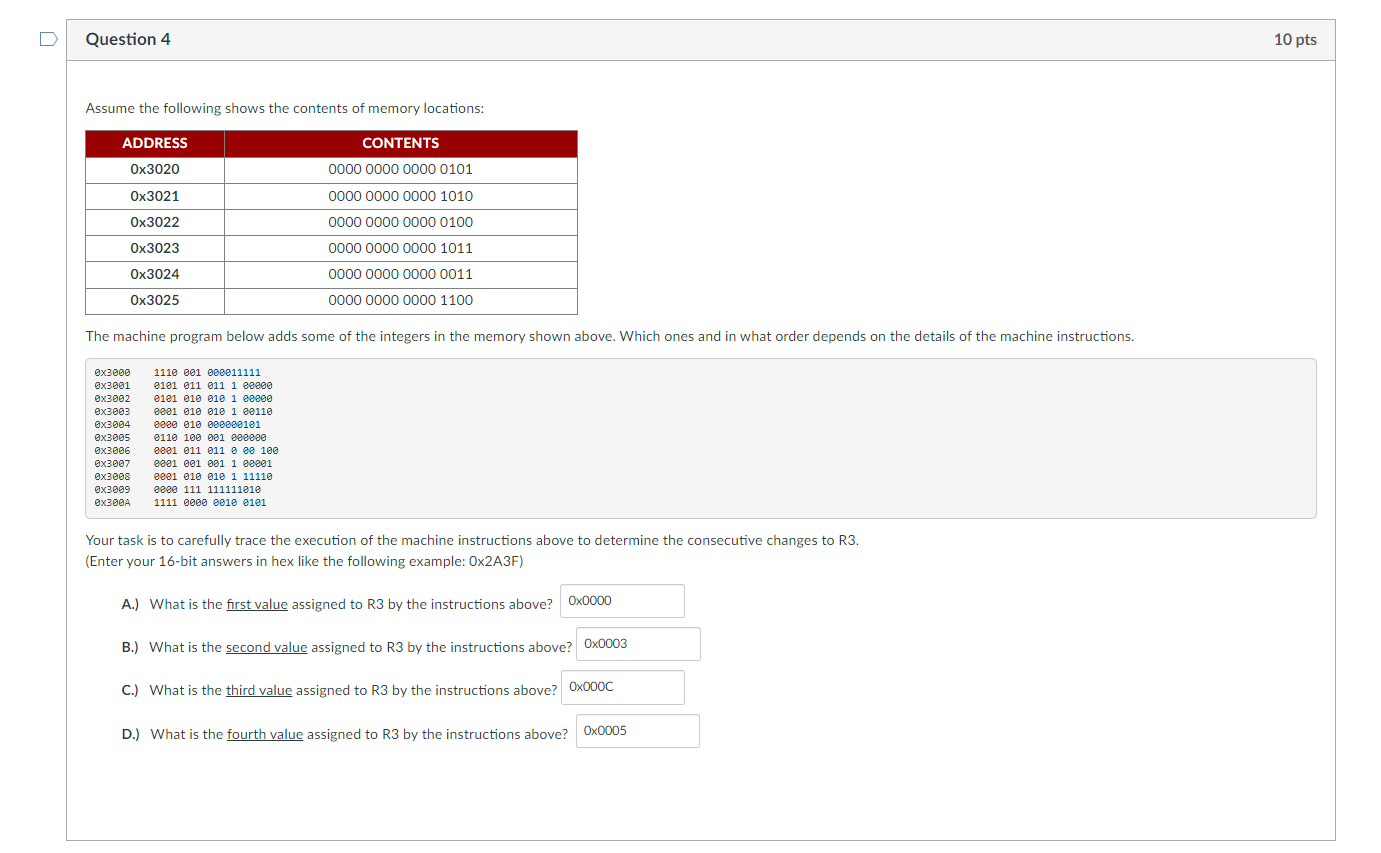Click the underlined 'second value' text

pyautogui.click(x=266, y=647)
